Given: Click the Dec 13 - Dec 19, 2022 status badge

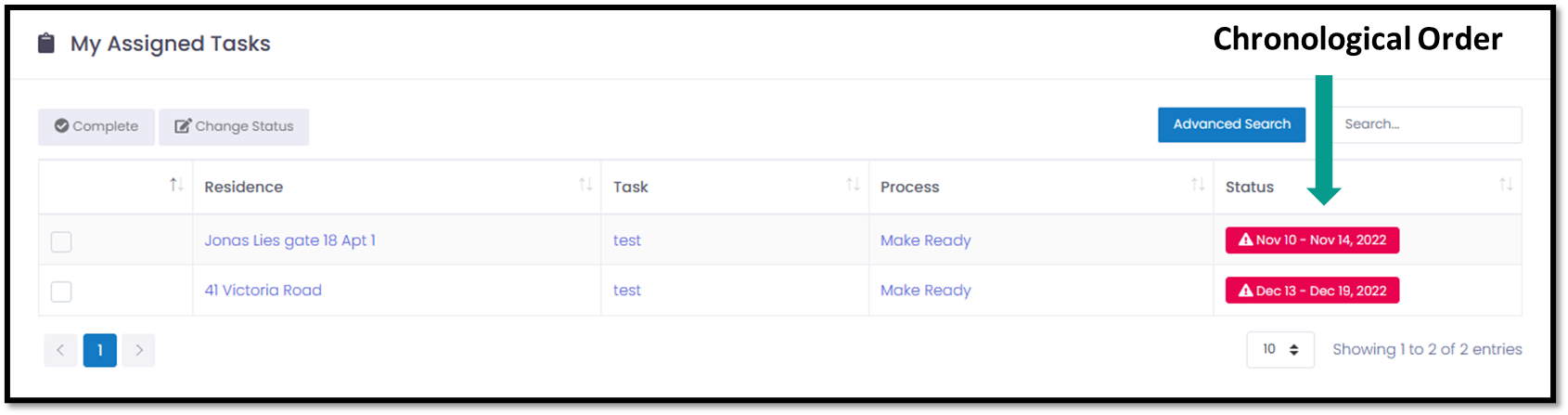Looking at the screenshot, I should point(1312,291).
